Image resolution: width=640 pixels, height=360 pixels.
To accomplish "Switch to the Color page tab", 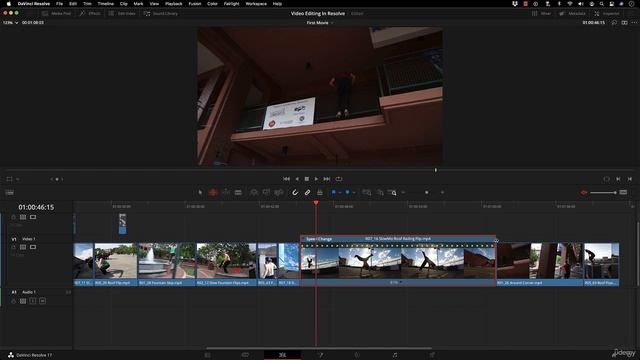I will click(357, 355).
